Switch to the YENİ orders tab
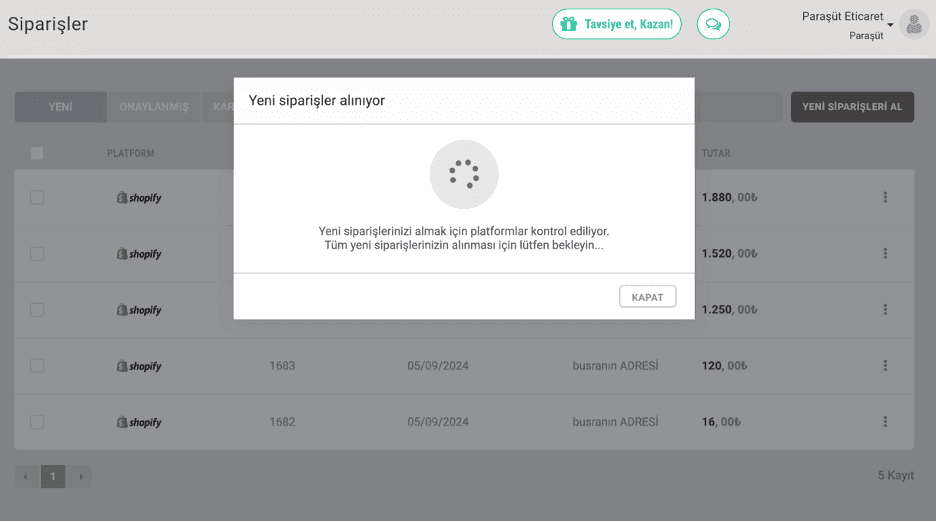Image resolution: width=936 pixels, height=522 pixels. (x=60, y=107)
